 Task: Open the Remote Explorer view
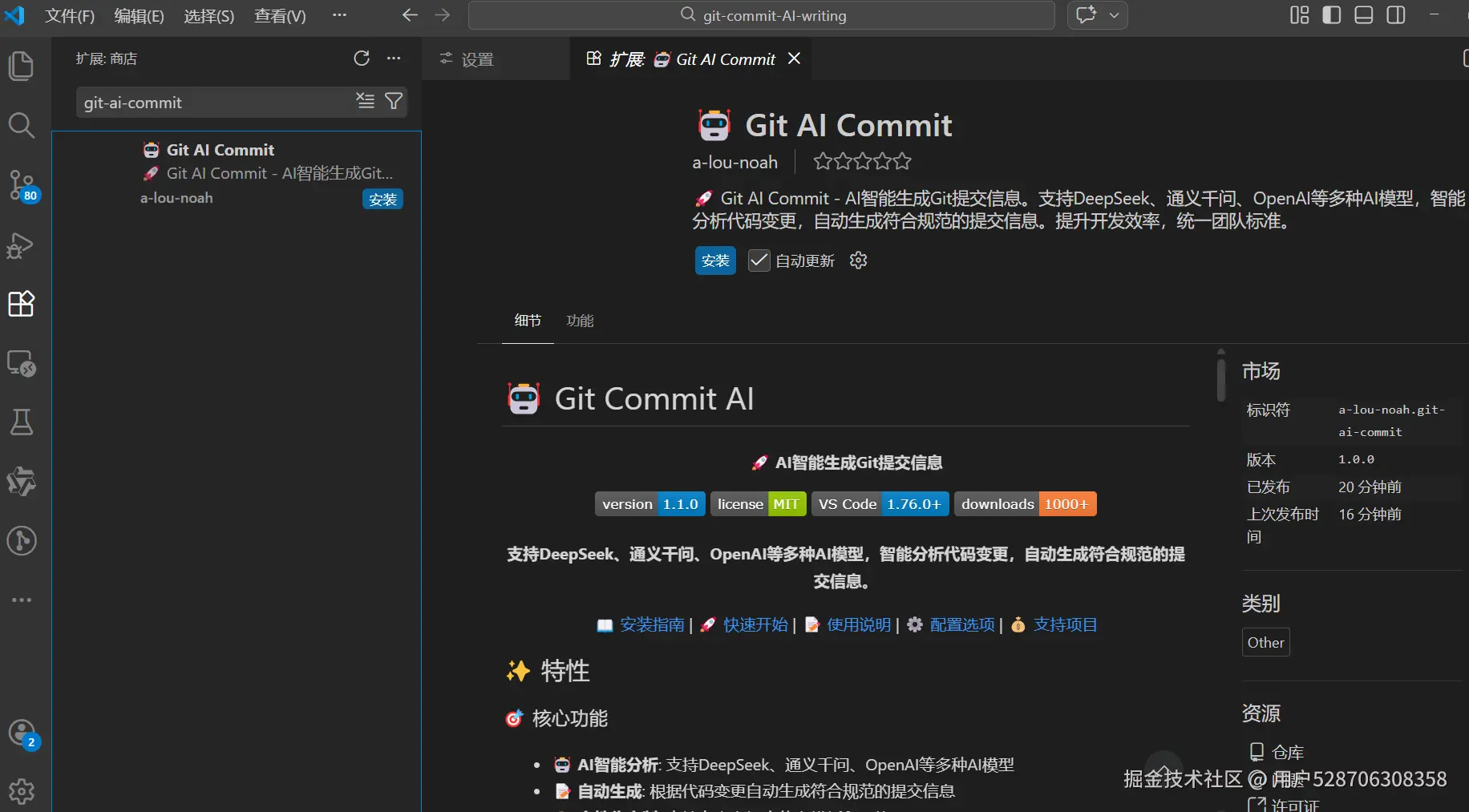(x=21, y=363)
